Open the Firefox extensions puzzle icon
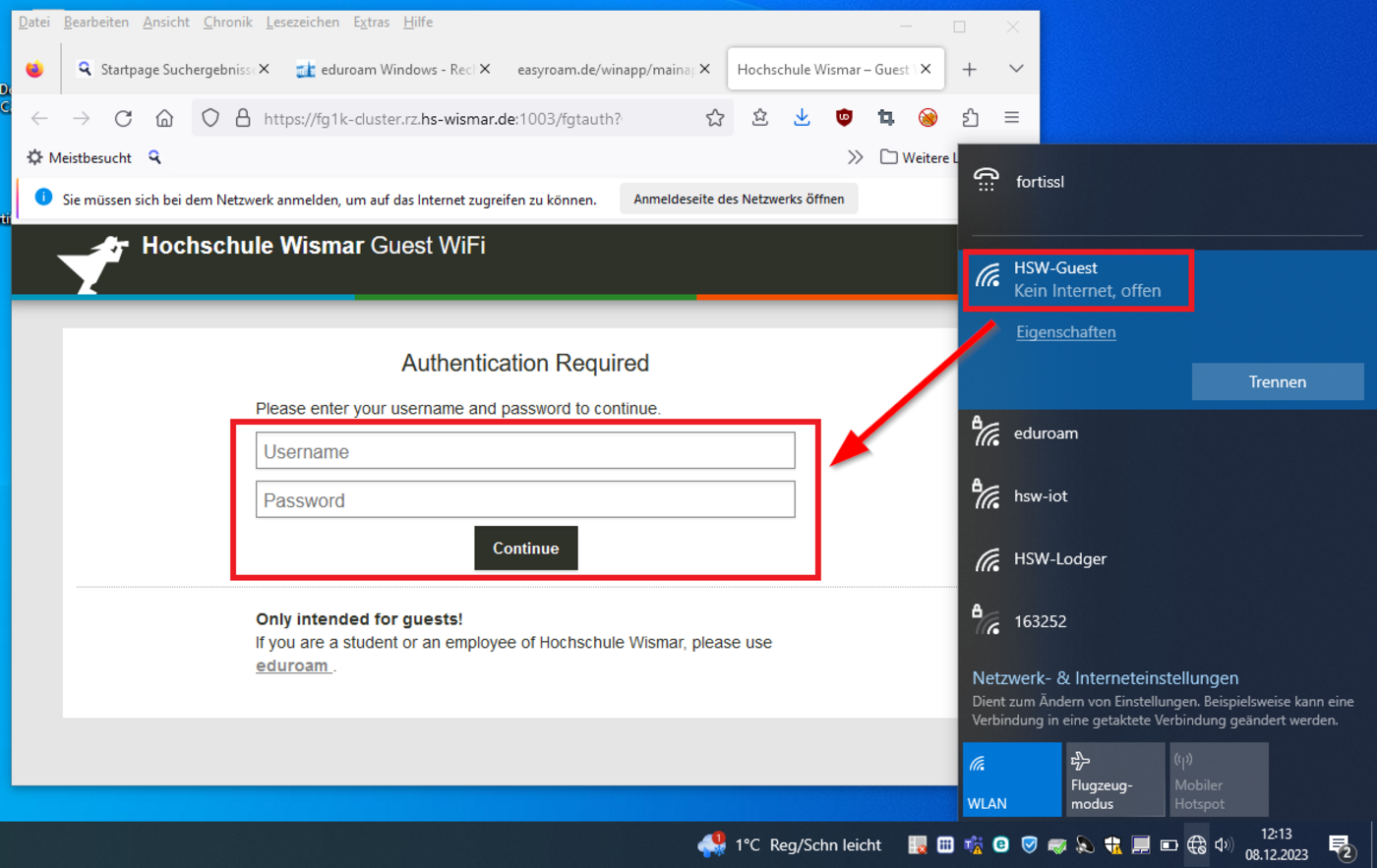Viewport: 1377px width, 868px height. click(x=970, y=118)
